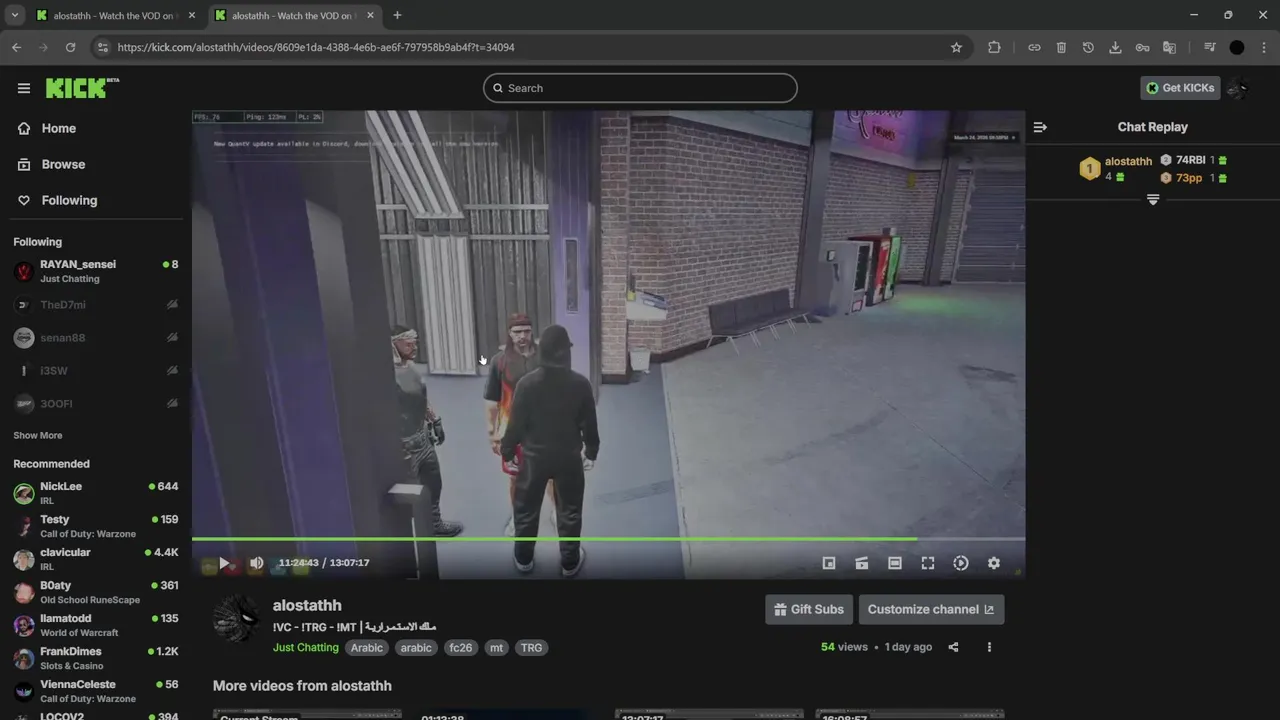Expand the chat leaderboard arrow

(x=1153, y=200)
